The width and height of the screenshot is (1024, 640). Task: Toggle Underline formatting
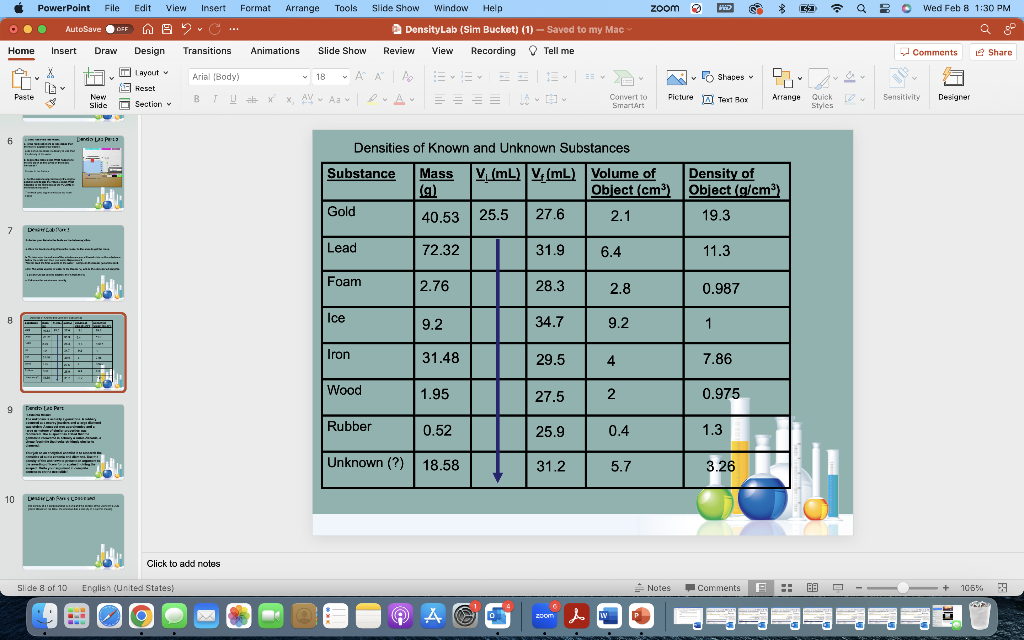[233, 99]
